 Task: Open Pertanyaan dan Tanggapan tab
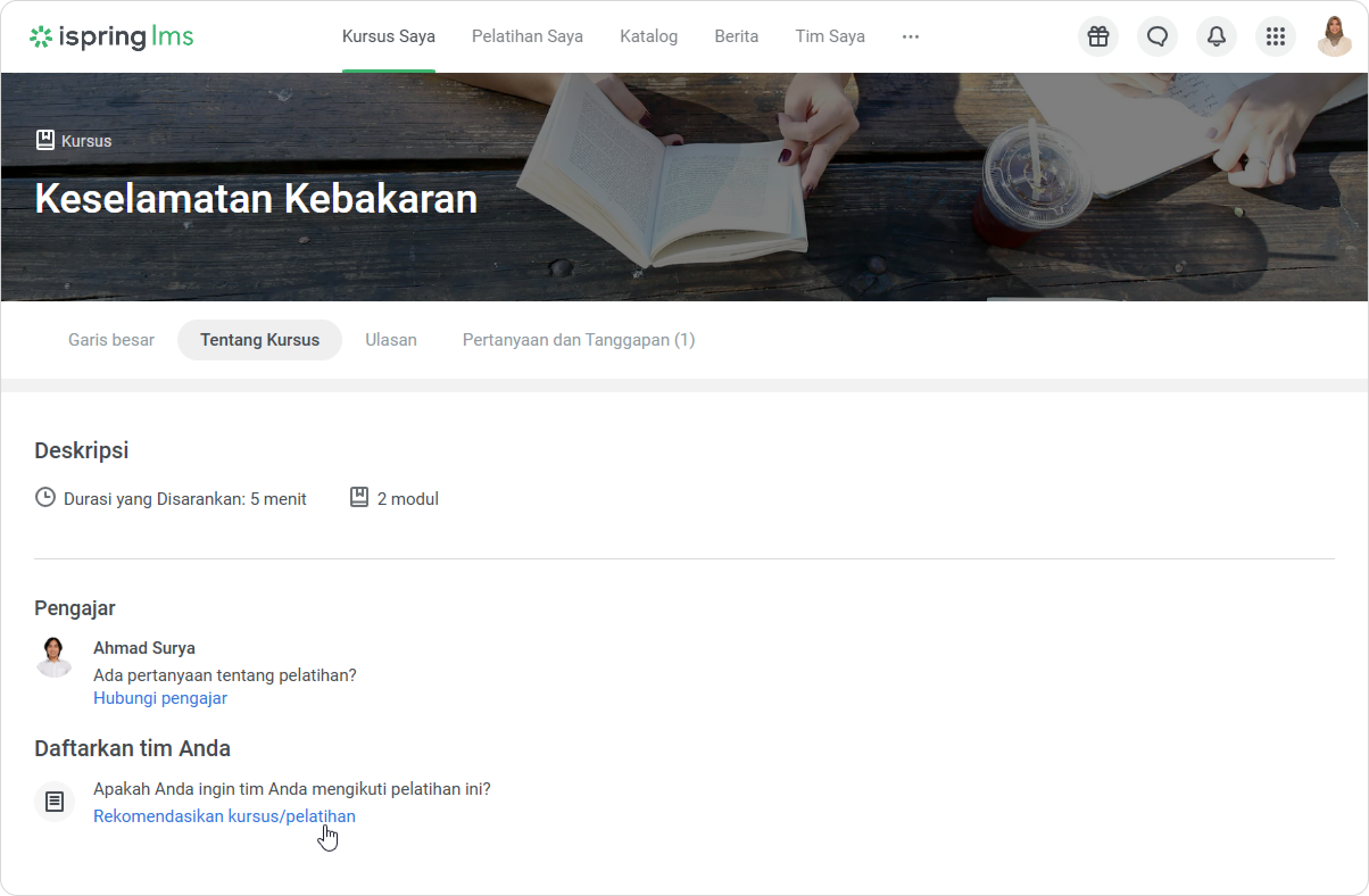pos(578,340)
